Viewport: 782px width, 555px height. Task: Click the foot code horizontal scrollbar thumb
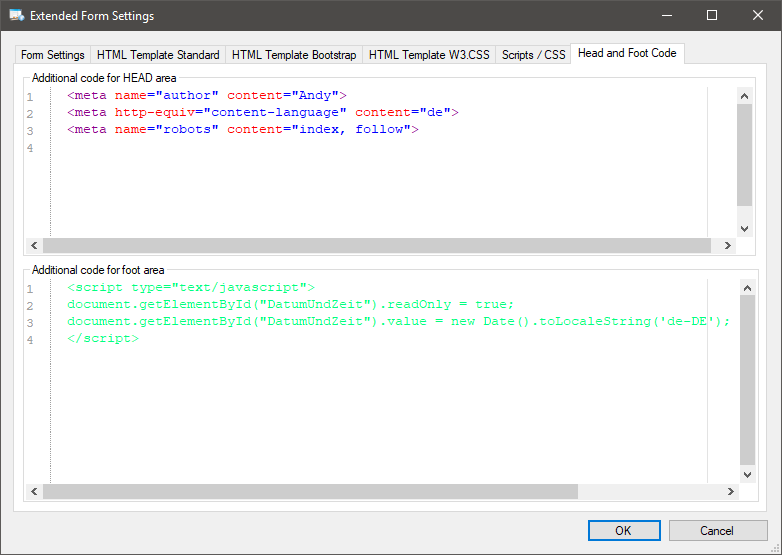[x=310, y=492]
